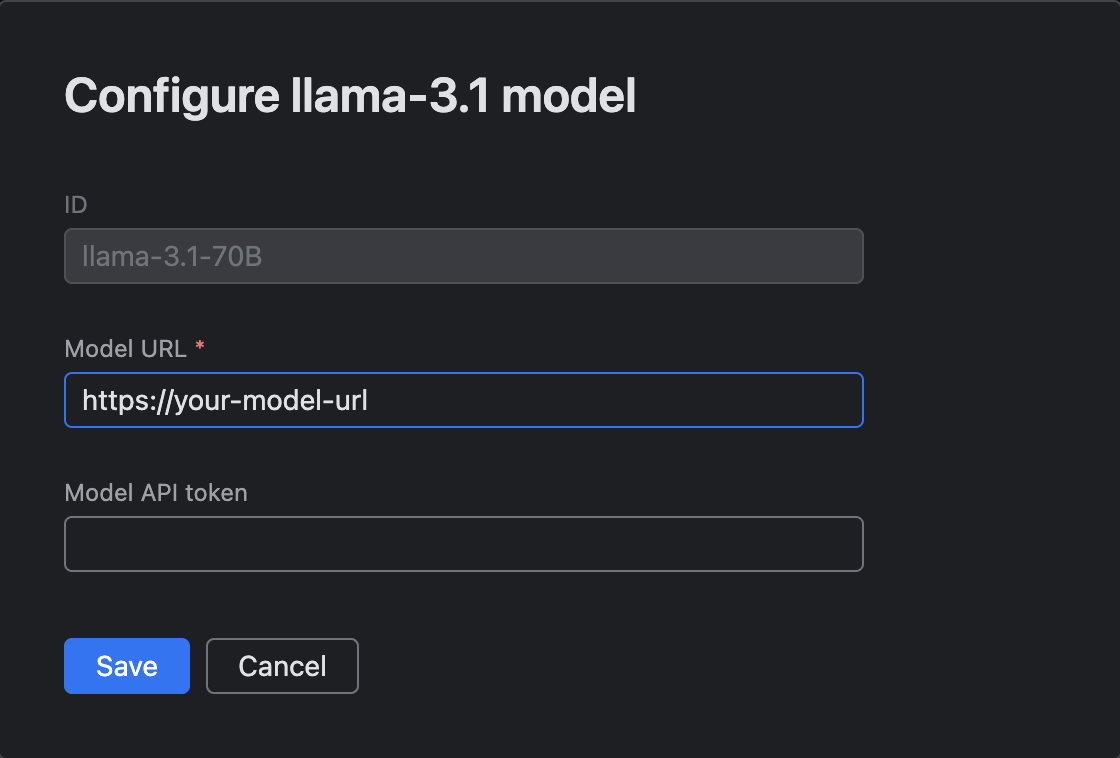Click the "ID" label above the field
1120x758 pixels.
pos(76,205)
